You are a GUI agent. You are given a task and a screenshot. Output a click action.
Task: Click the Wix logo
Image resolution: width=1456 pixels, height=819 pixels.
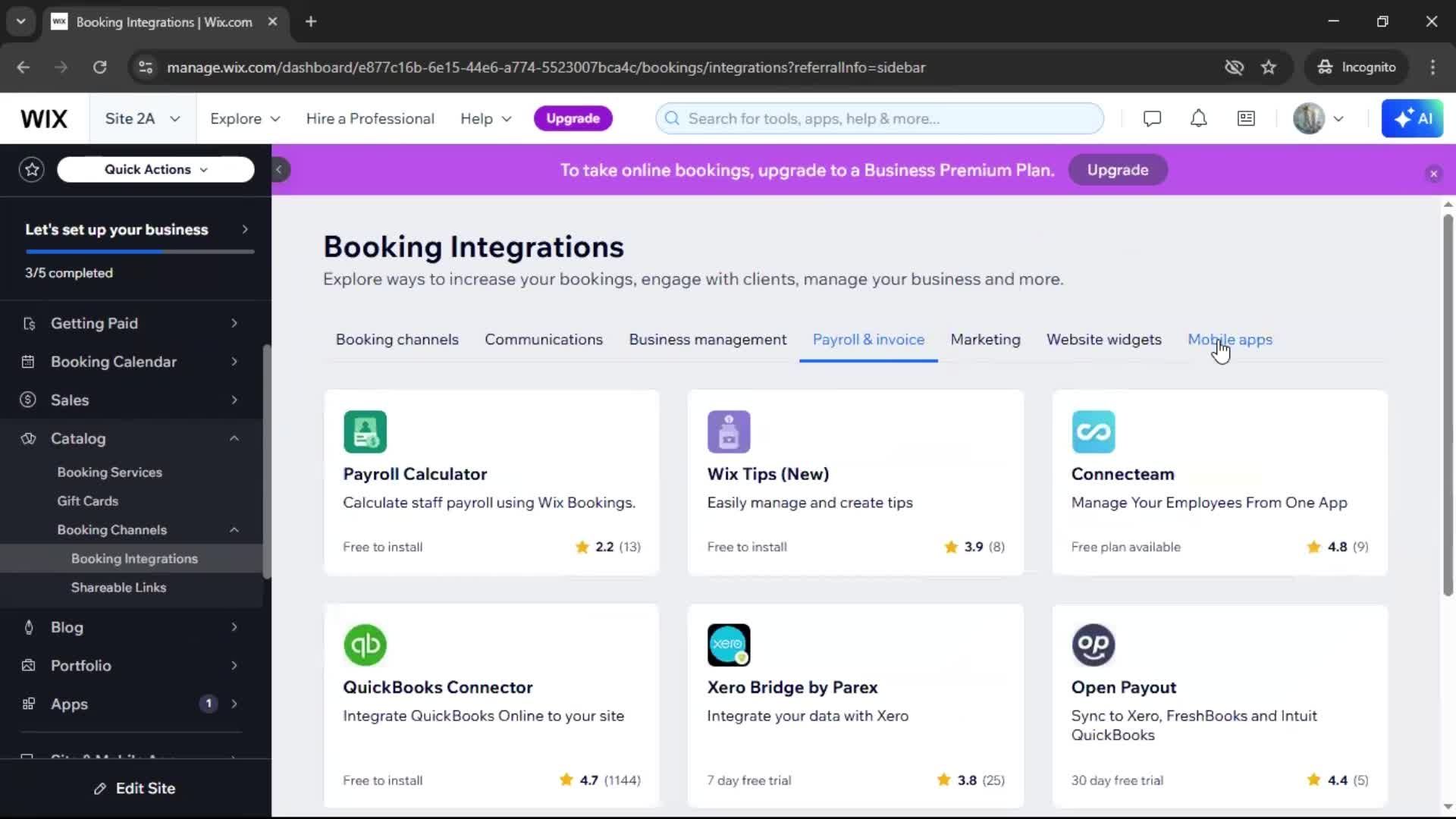click(x=44, y=119)
